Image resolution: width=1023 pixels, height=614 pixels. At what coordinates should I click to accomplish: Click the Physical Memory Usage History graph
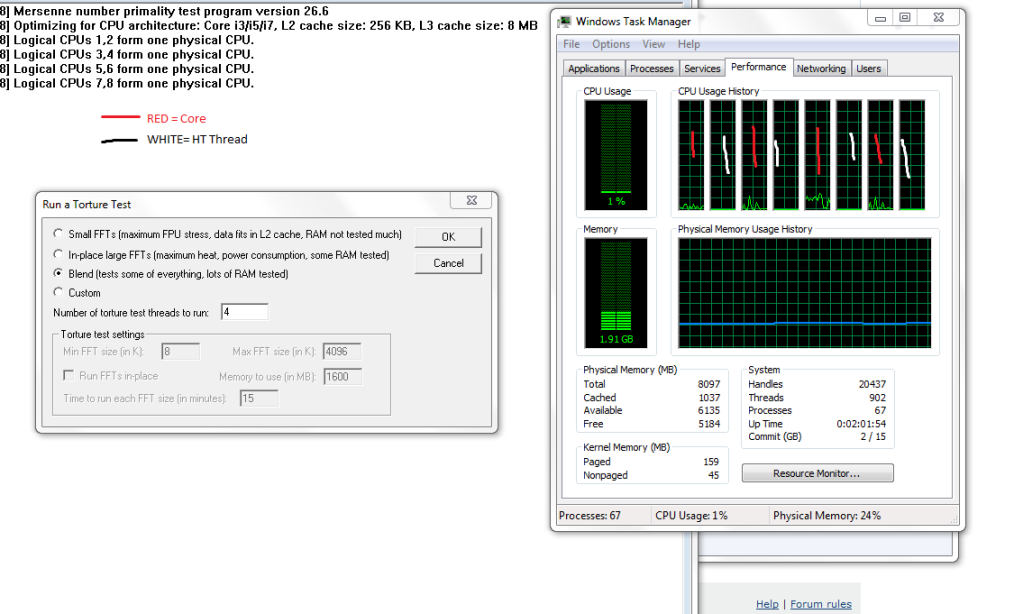(x=804, y=292)
